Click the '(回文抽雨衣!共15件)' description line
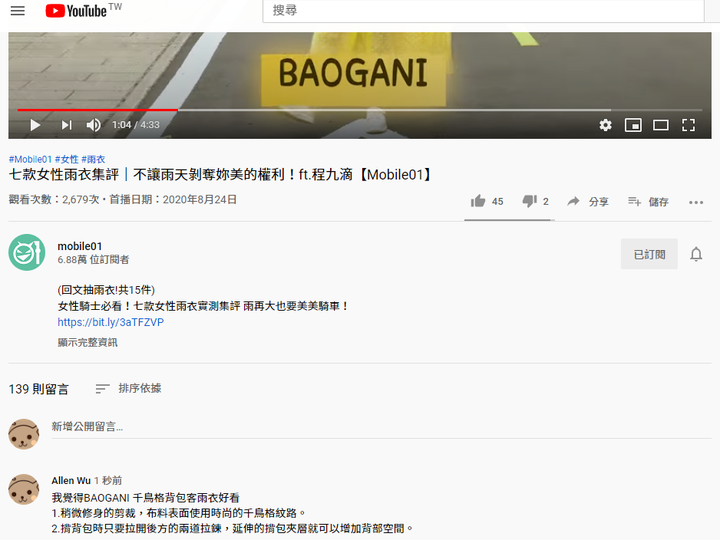 point(106,290)
